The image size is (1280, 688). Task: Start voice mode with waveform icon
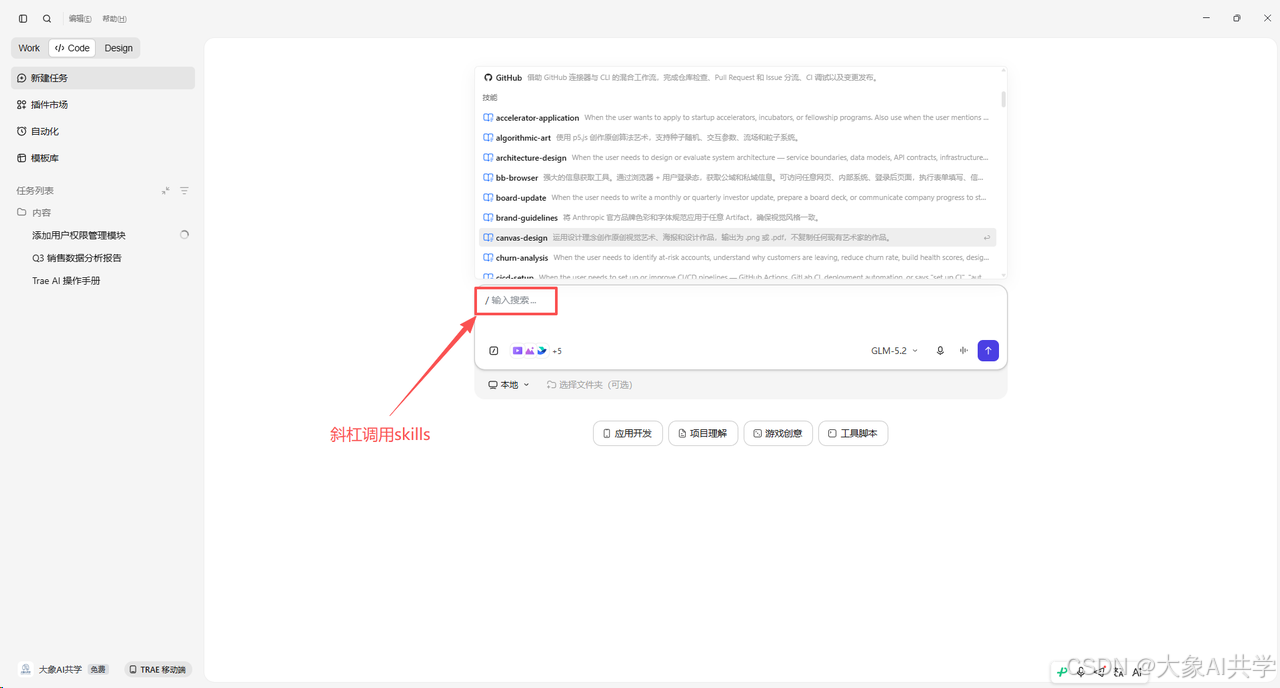point(964,351)
